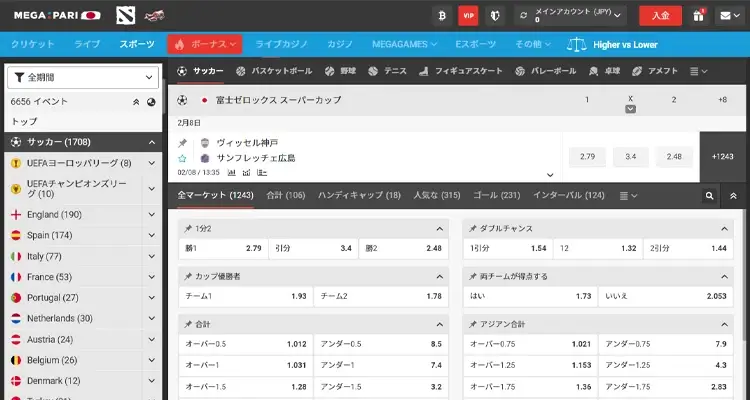Image resolution: width=750 pixels, height=400 pixels.
Task: Open the MEGAGAMES menu
Action: pyautogui.click(x=404, y=44)
